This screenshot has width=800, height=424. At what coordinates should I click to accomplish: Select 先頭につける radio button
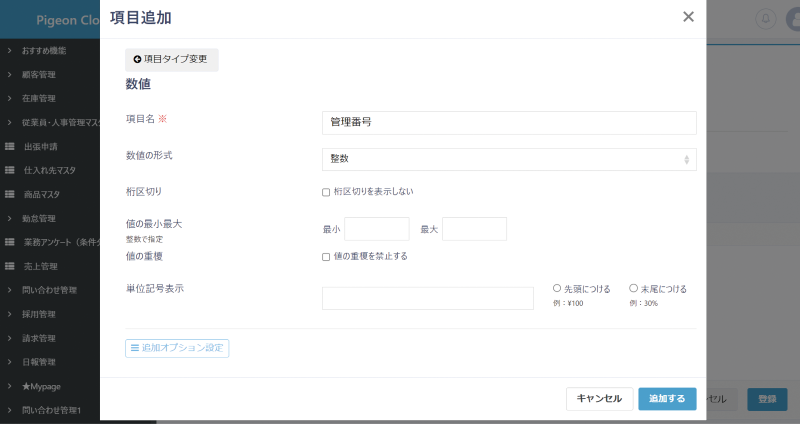tap(557, 289)
